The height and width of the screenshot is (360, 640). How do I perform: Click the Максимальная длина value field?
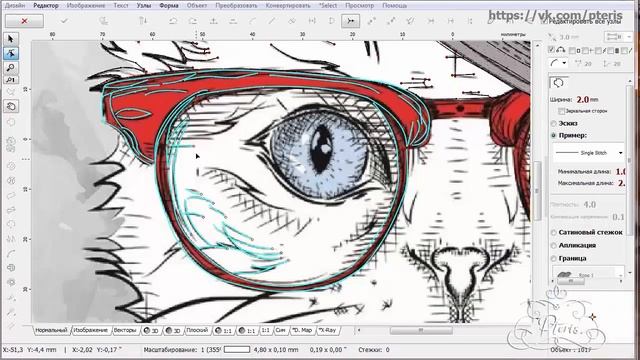620,183
